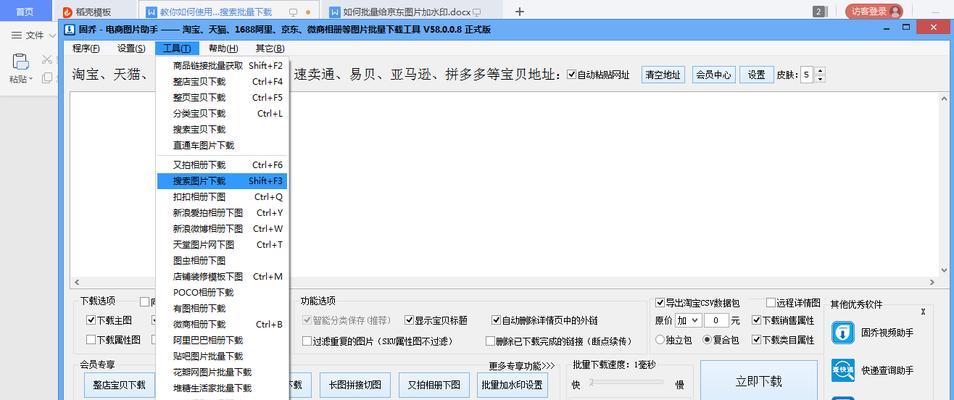Toggle 下载类目属性 checkbox

click(756, 340)
